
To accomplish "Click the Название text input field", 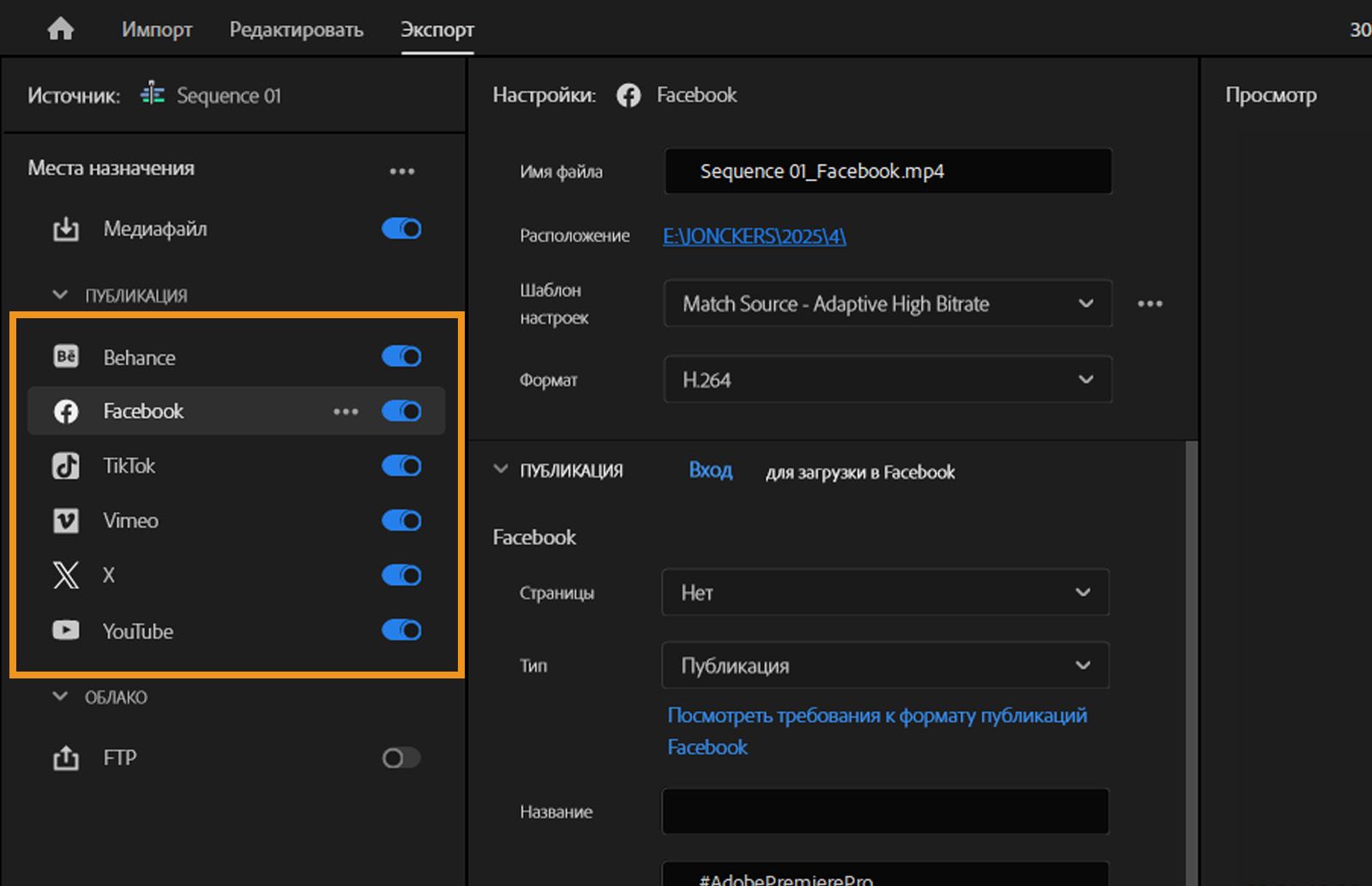I will [x=886, y=811].
